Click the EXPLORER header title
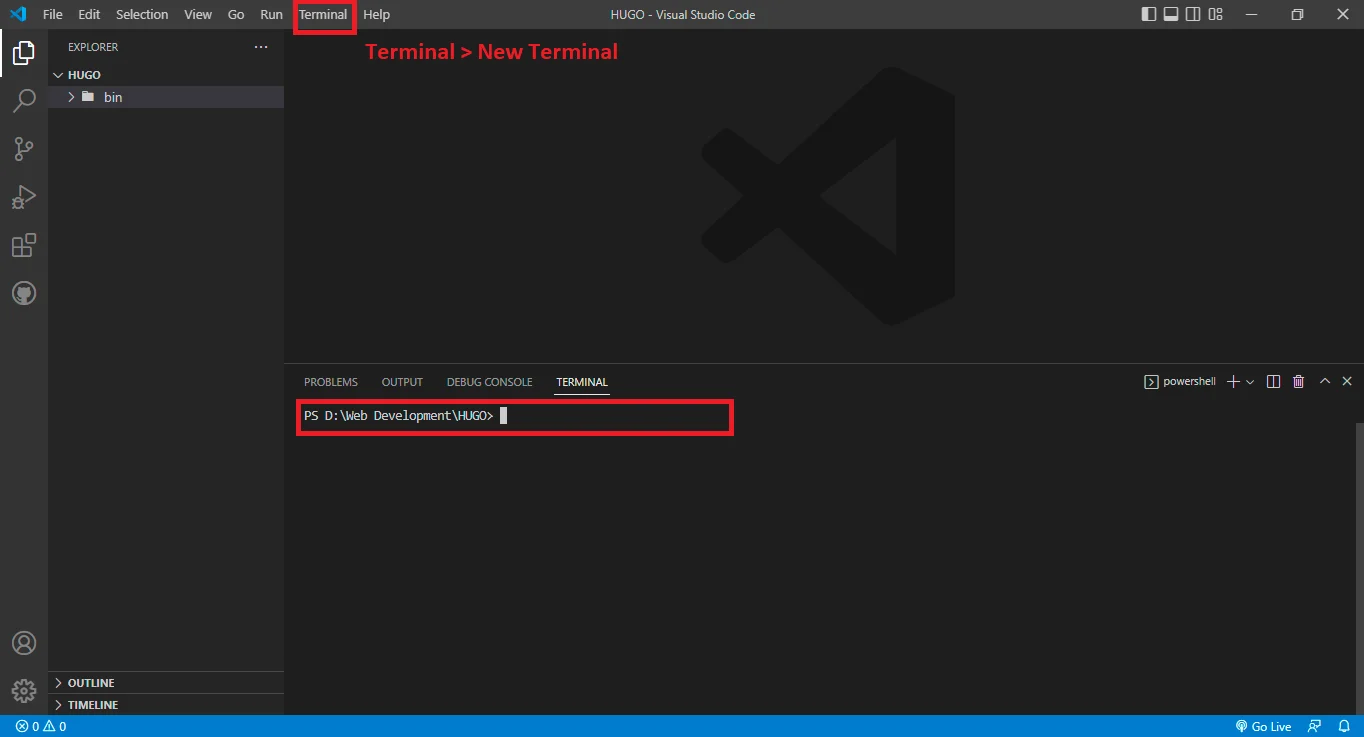Image resolution: width=1364 pixels, height=737 pixels. click(93, 47)
